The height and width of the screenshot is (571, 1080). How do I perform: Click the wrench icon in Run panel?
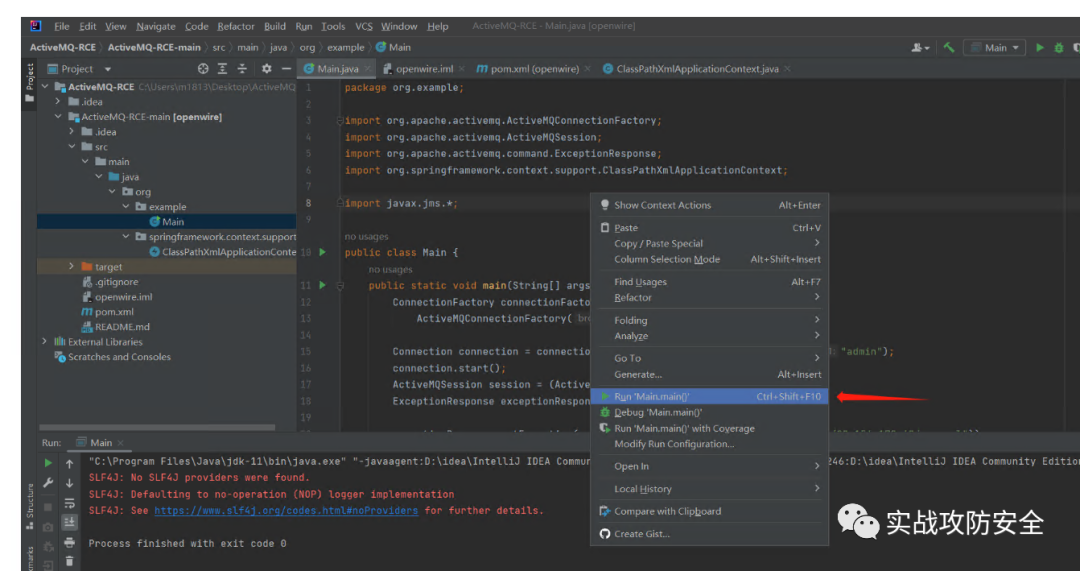[x=48, y=483]
